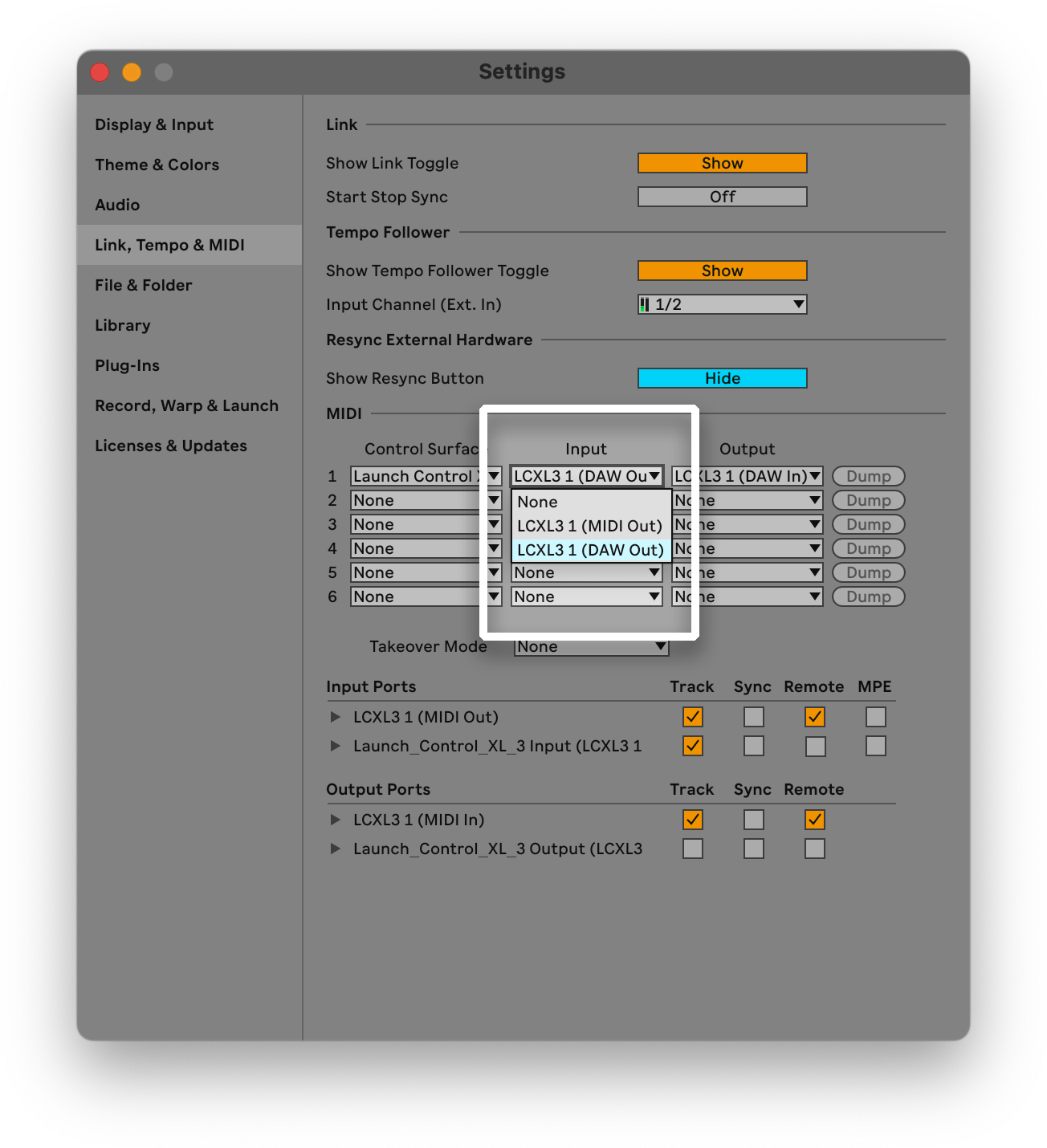Open the Input Channel (Ext. In) dropdown

point(722,304)
